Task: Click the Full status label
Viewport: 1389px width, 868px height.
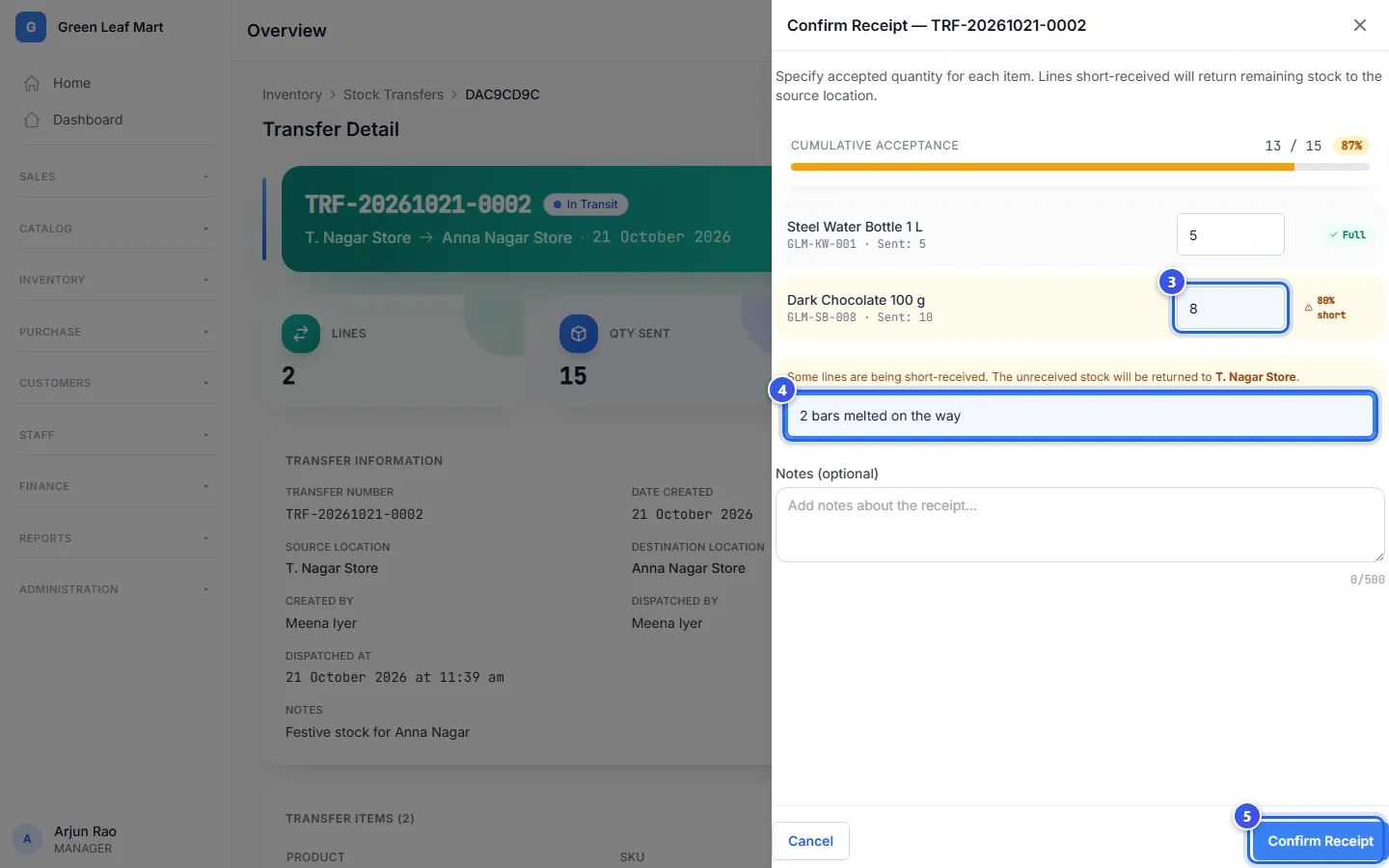Action: [x=1348, y=234]
